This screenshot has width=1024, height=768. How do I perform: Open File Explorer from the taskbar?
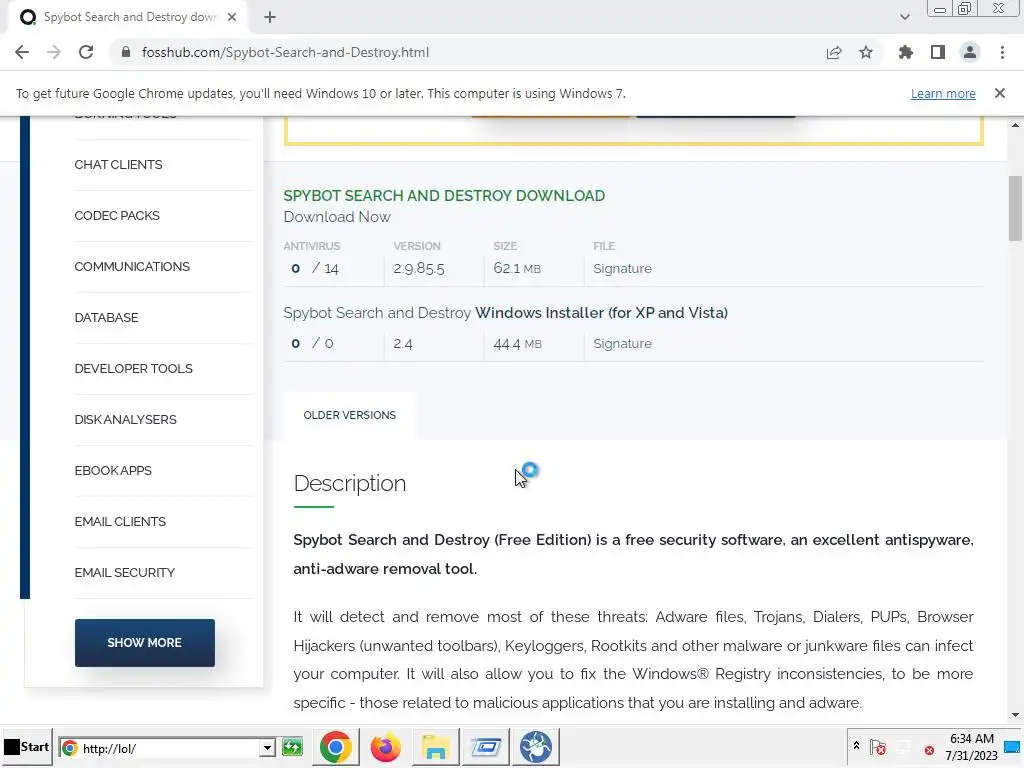435,747
